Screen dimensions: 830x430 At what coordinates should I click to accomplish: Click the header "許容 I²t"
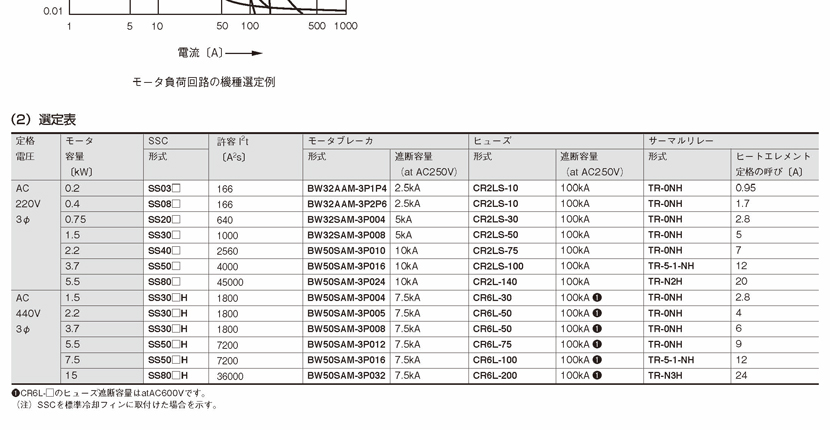[232, 141]
